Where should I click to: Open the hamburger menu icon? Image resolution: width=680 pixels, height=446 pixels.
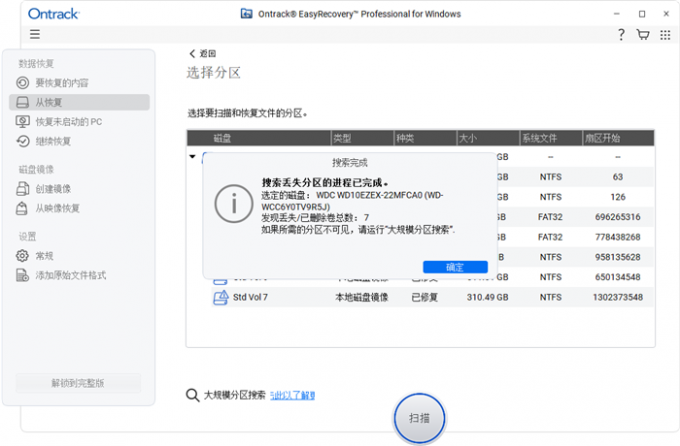[35, 34]
